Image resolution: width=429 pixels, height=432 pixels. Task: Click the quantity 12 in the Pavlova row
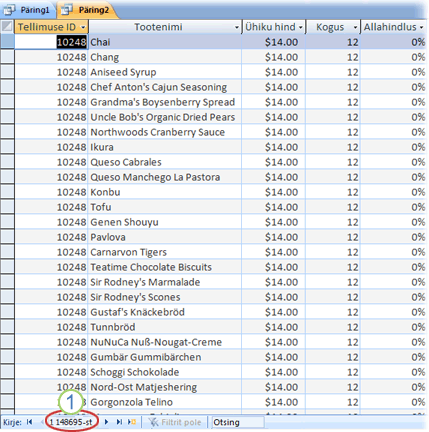(x=333, y=237)
